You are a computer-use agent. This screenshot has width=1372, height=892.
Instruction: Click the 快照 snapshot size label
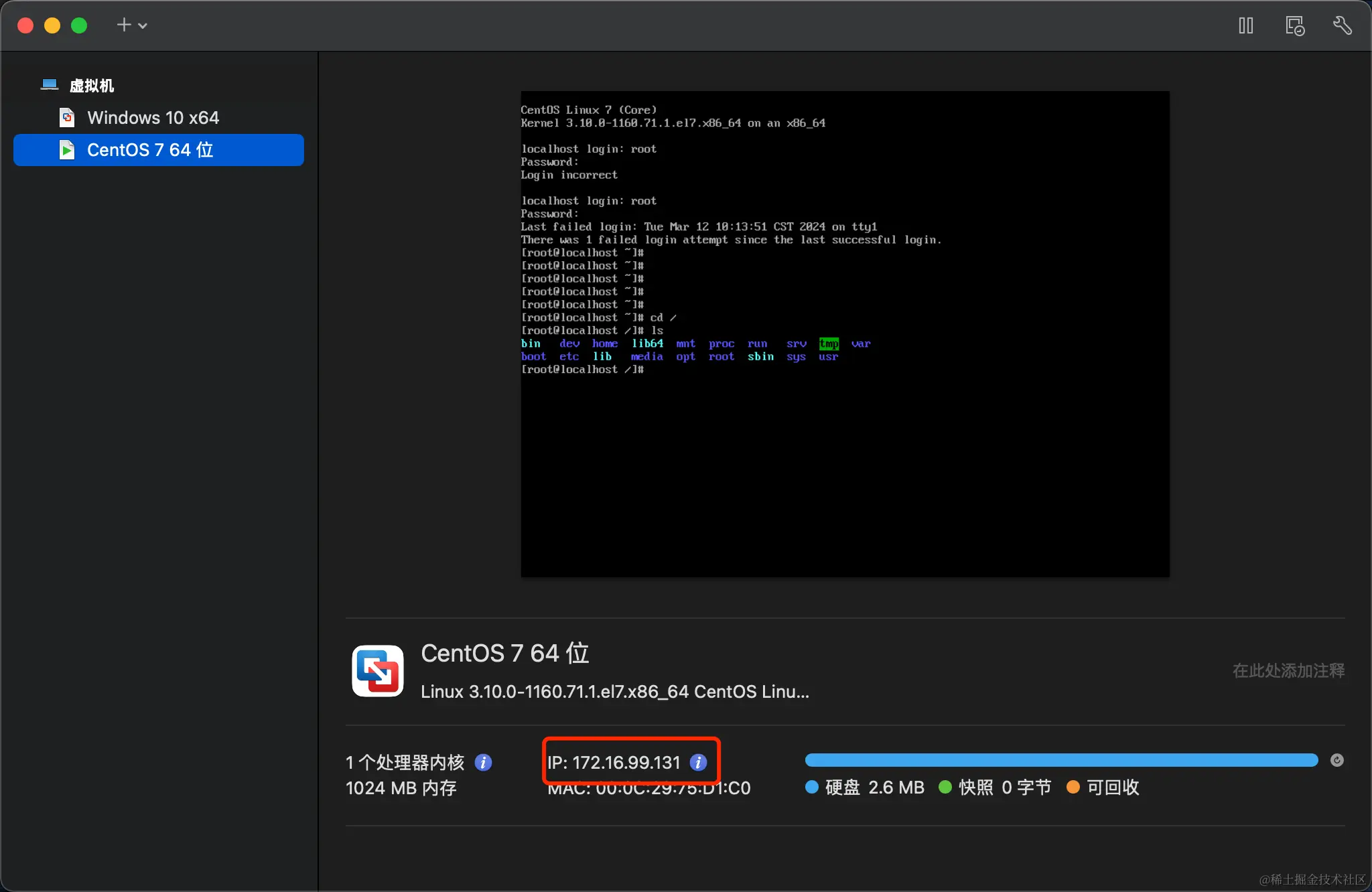pyautogui.click(x=976, y=788)
